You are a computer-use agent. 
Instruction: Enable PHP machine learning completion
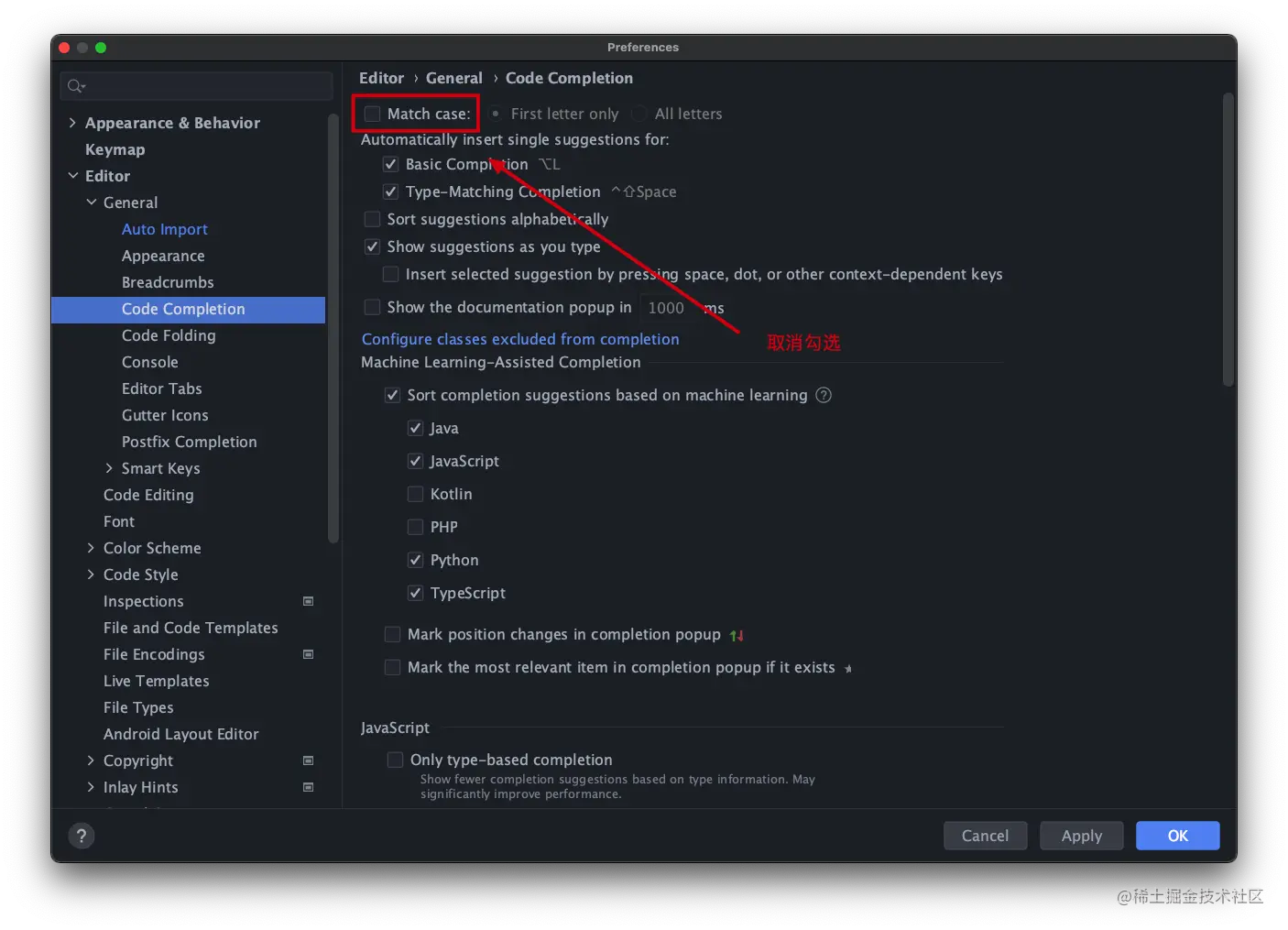pos(415,527)
